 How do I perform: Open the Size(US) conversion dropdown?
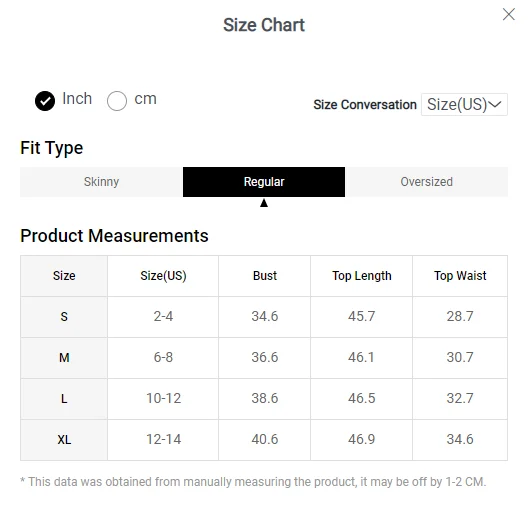pyautogui.click(x=464, y=104)
